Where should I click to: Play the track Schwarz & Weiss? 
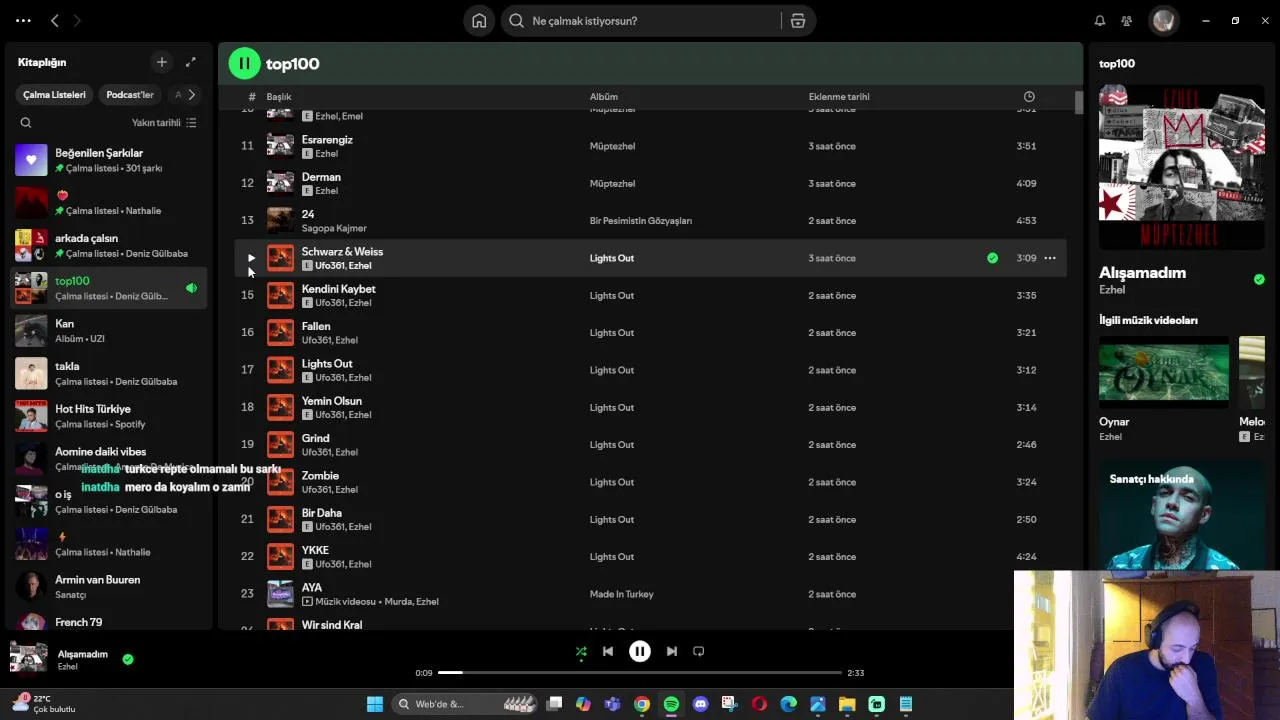[x=251, y=258]
